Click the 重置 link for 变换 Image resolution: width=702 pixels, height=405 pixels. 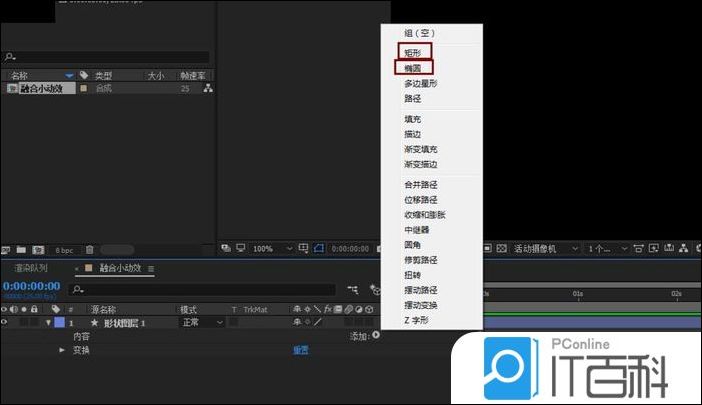click(301, 350)
